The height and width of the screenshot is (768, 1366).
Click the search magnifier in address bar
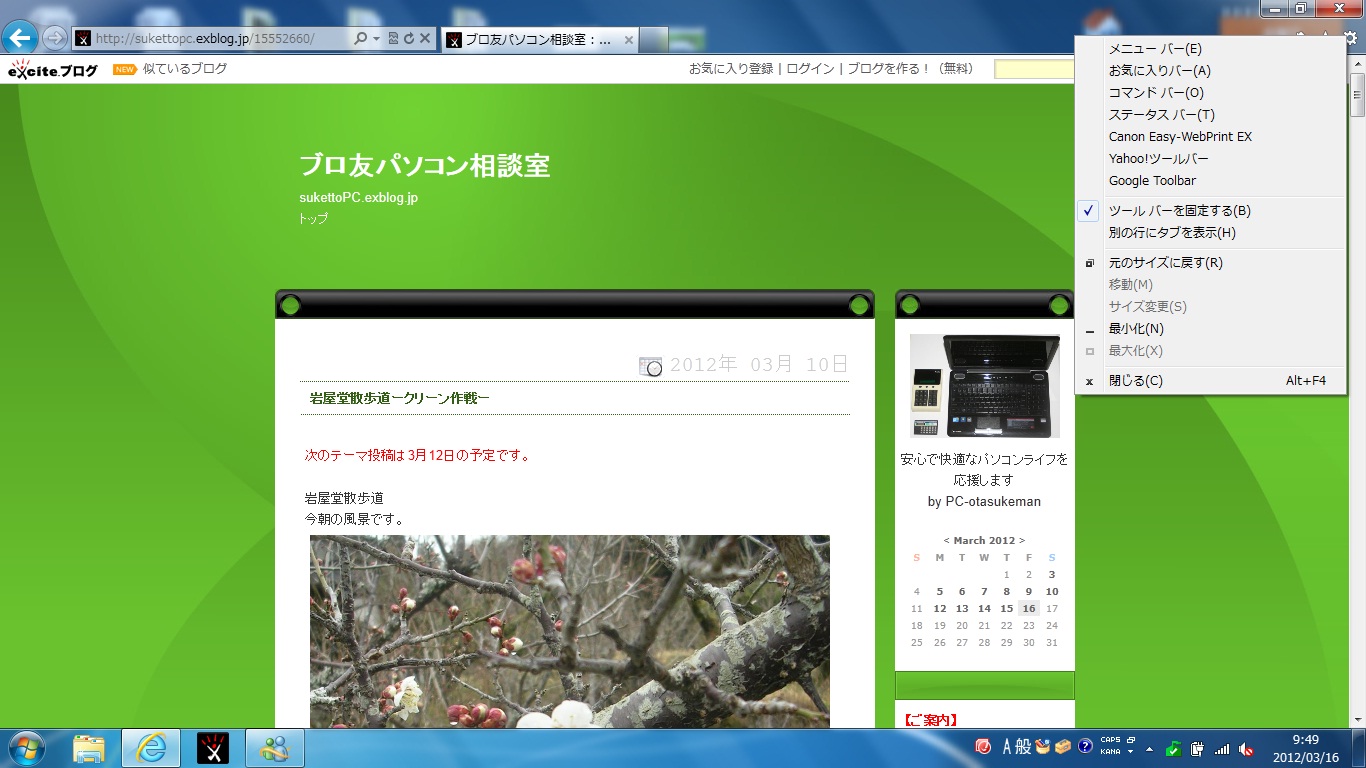point(360,38)
